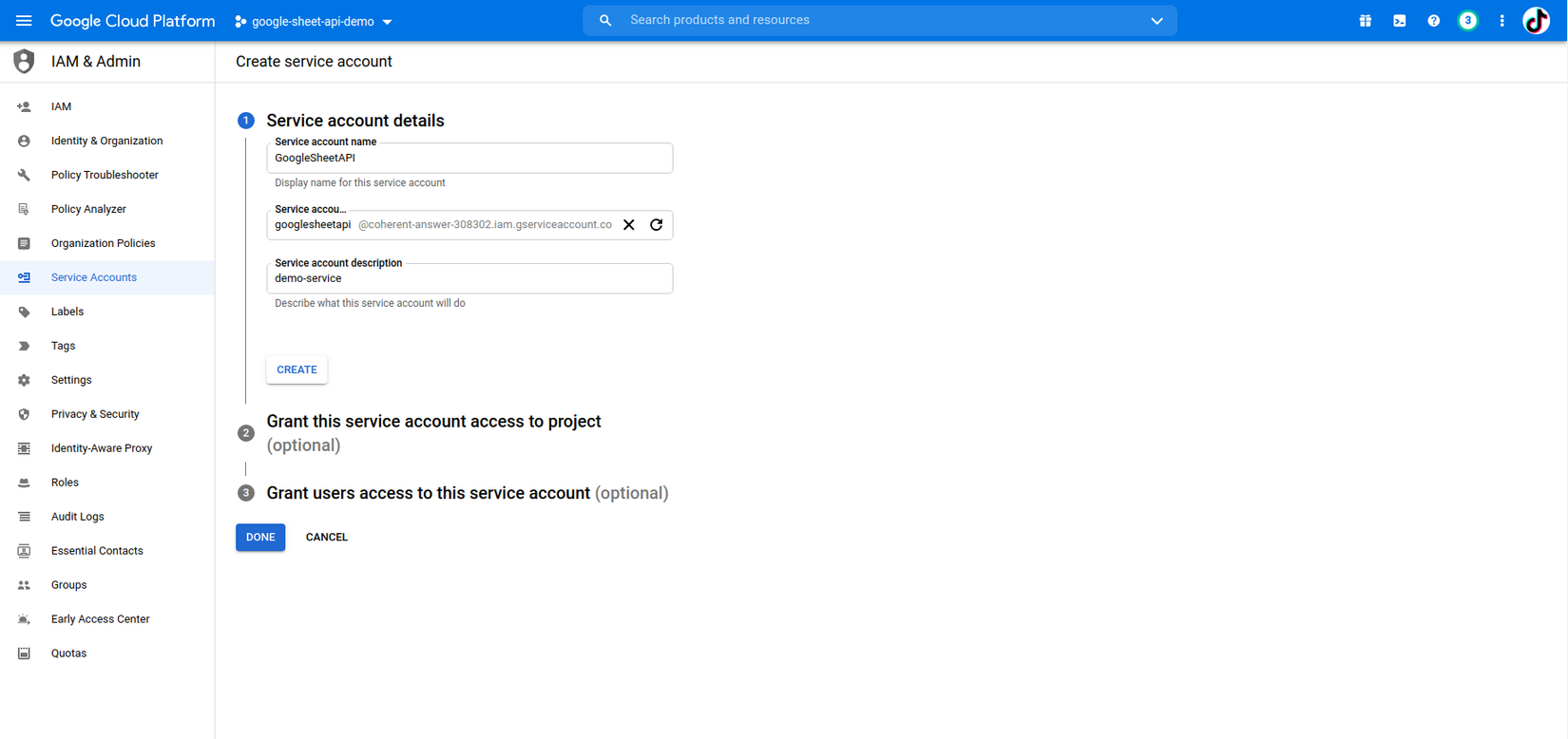Click the Google Cloud Platform logo
1568x739 pixels.
(132, 21)
